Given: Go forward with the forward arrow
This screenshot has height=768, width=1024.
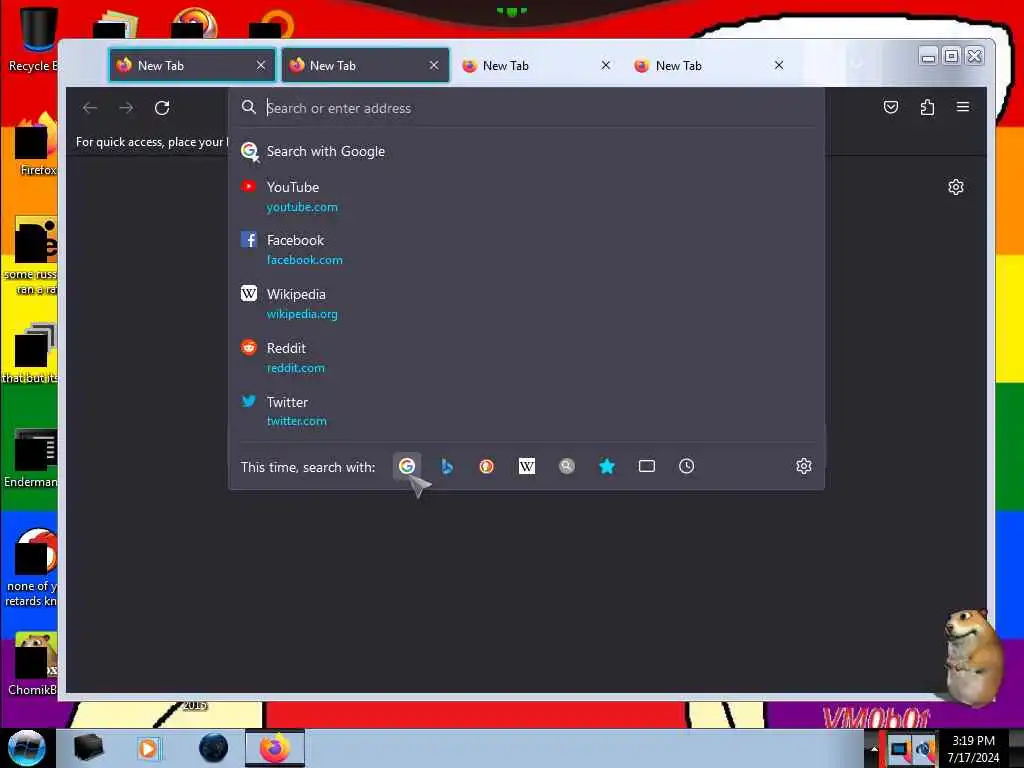Looking at the screenshot, I should point(126,108).
